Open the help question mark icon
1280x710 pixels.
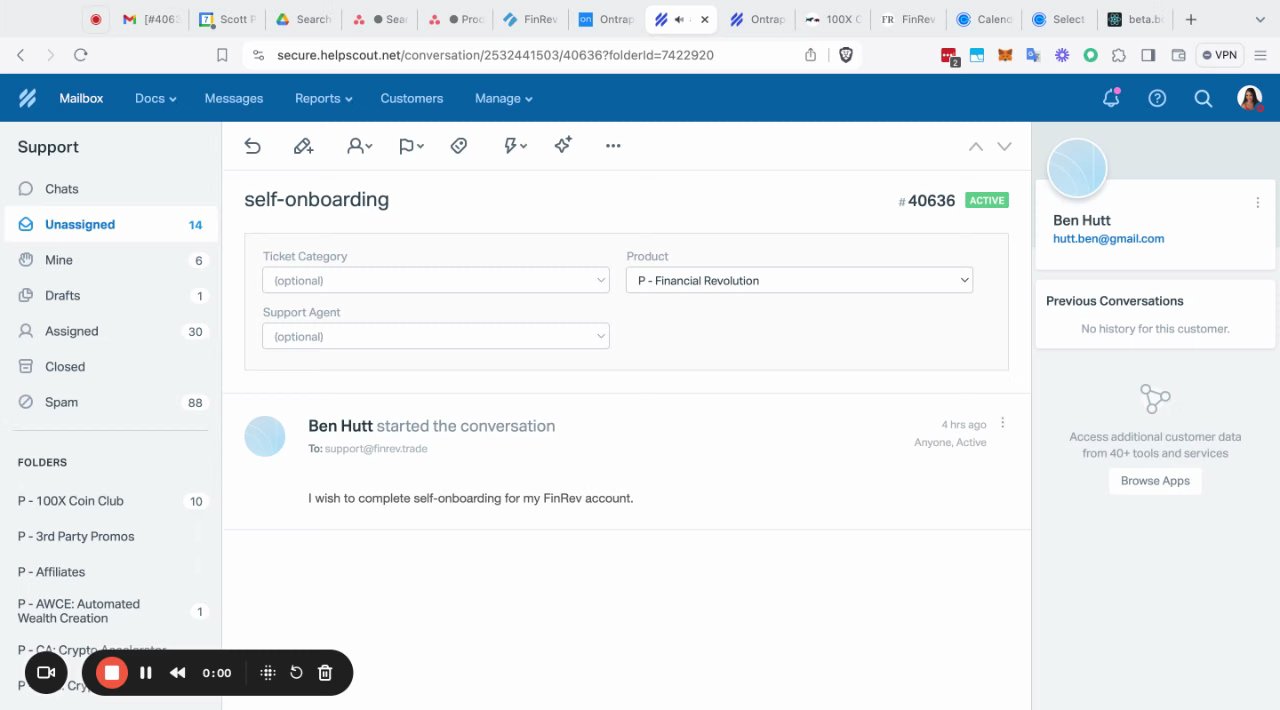[x=1157, y=98]
